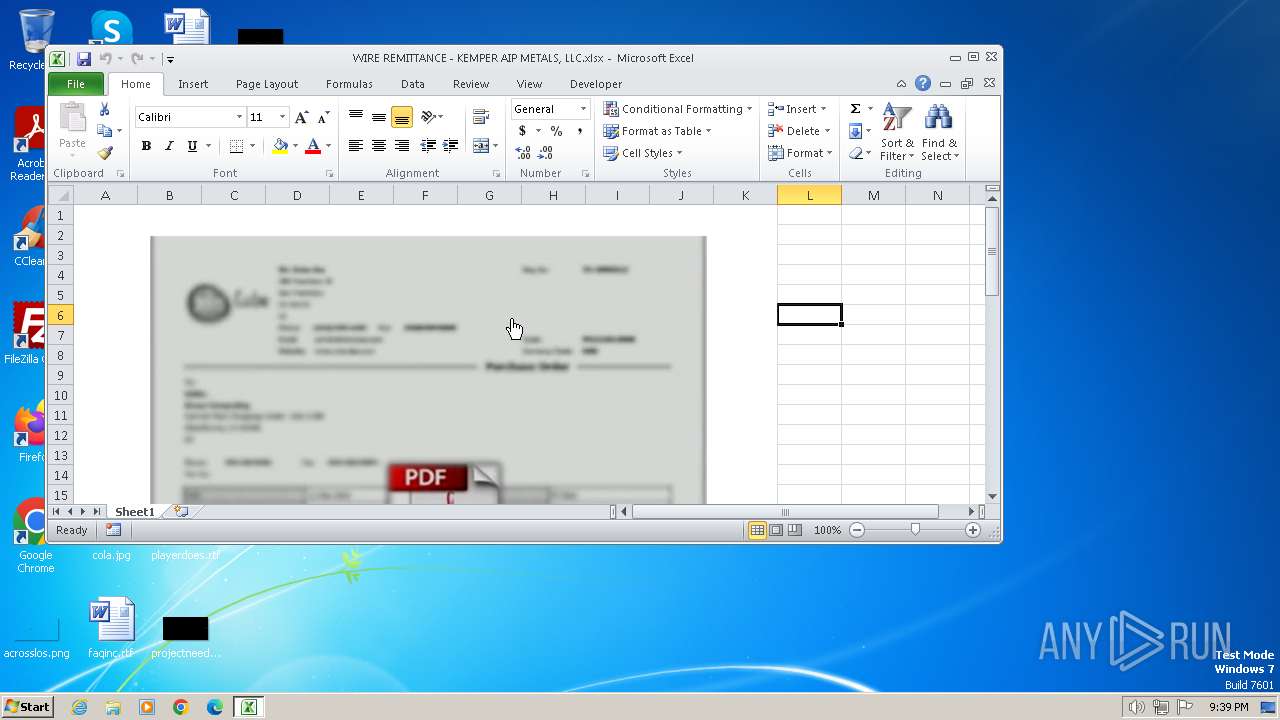The image size is (1280, 720).
Task: Open General number format dropdown
Action: [583, 109]
